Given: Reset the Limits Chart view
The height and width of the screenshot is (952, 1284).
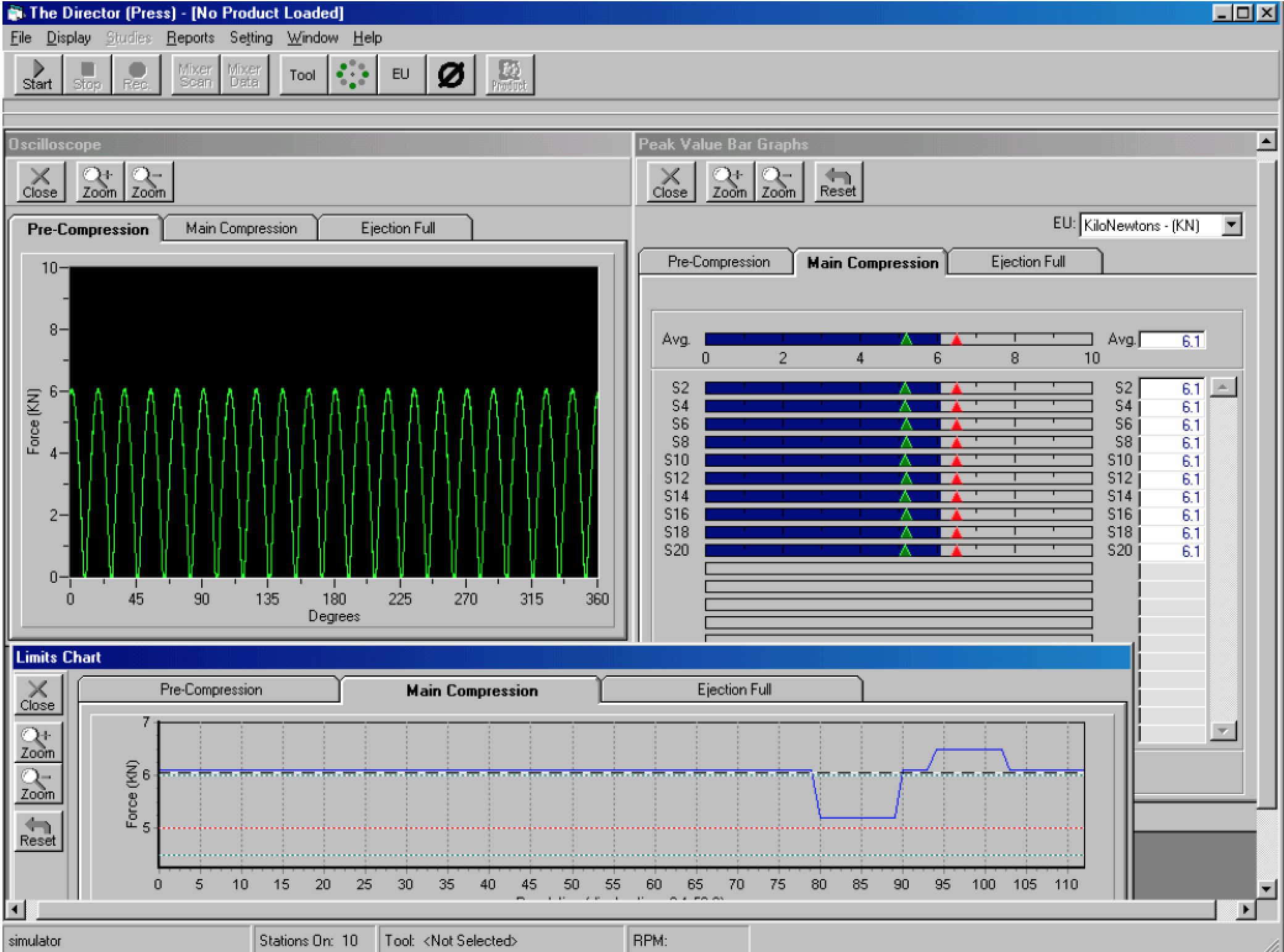Looking at the screenshot, I should tap(38, 832).
